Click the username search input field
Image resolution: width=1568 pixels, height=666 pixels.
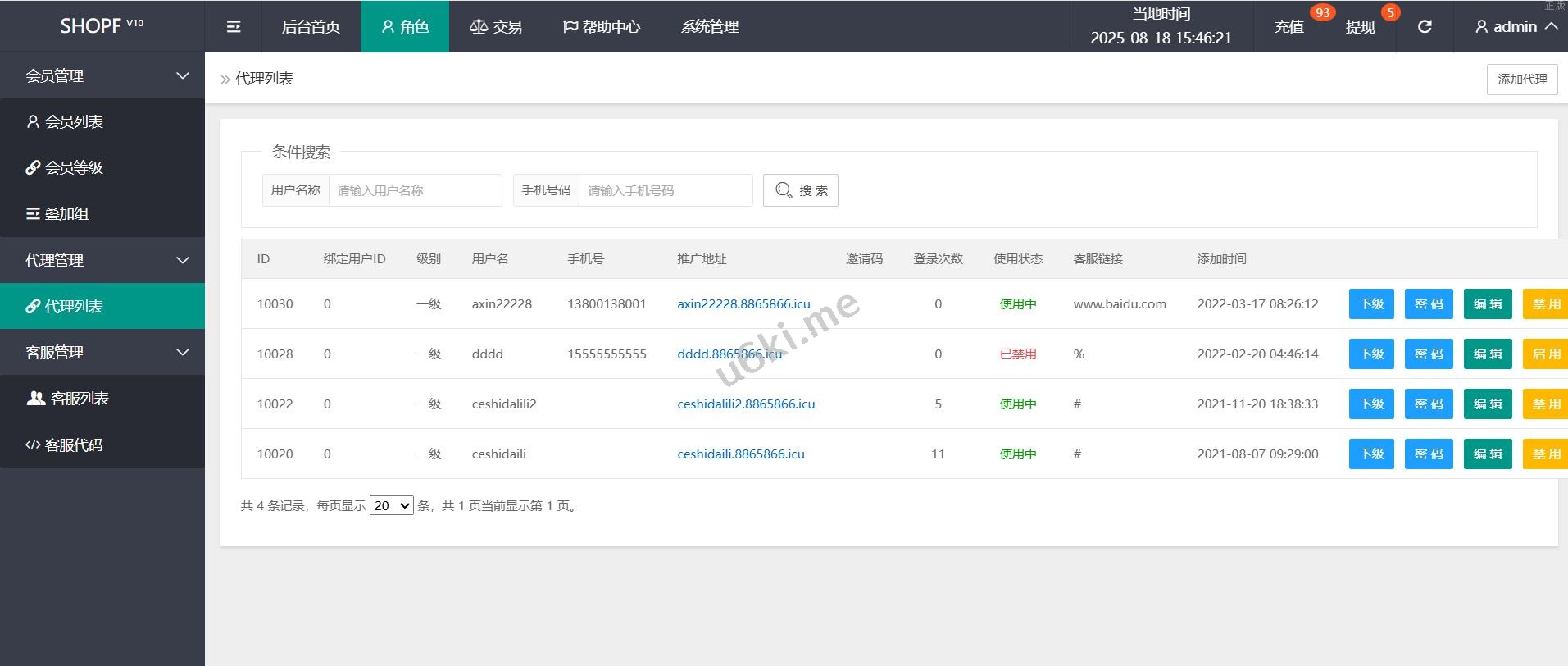click(x=415, y=190)
